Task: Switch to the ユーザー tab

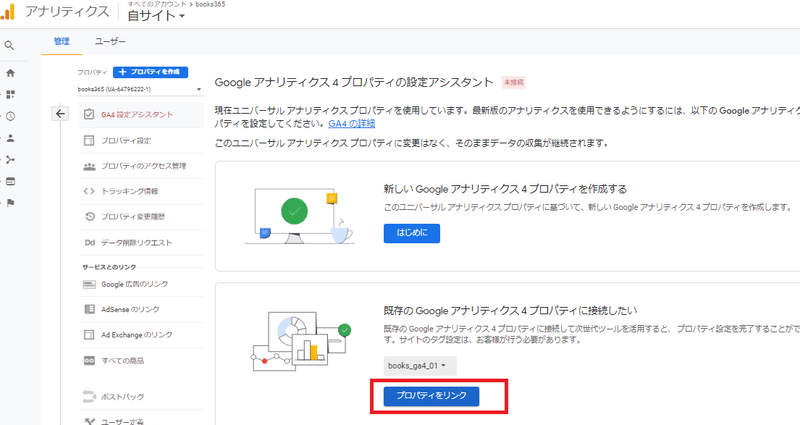Action: pos(110,41)
